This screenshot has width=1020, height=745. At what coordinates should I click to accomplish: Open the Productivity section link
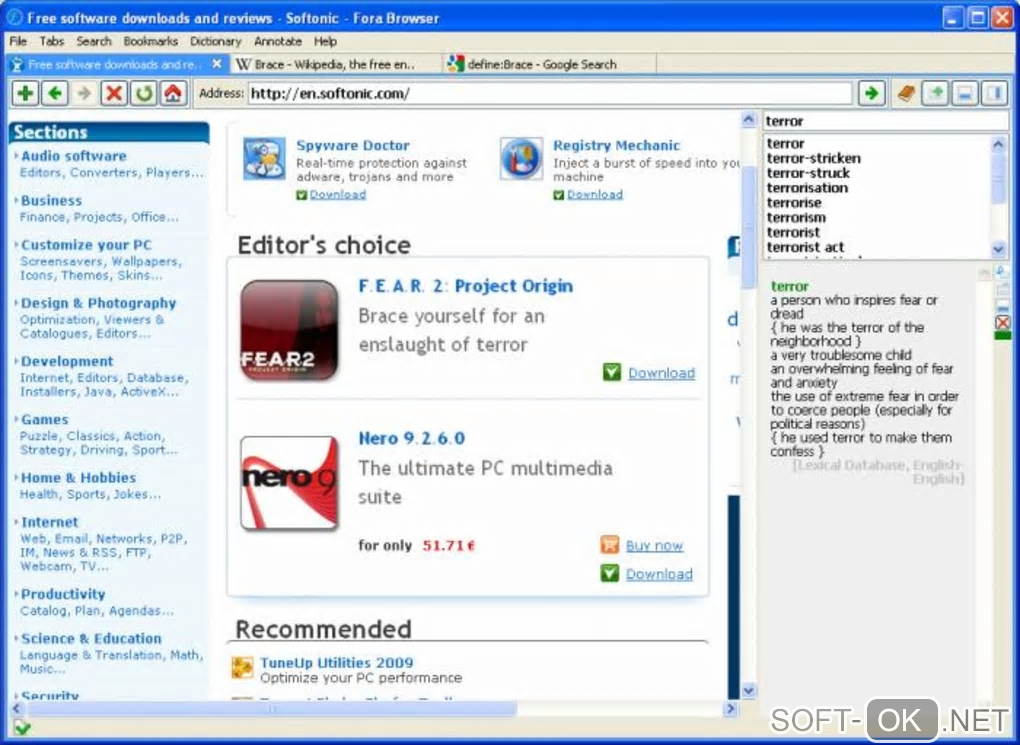tap(63, 594)
